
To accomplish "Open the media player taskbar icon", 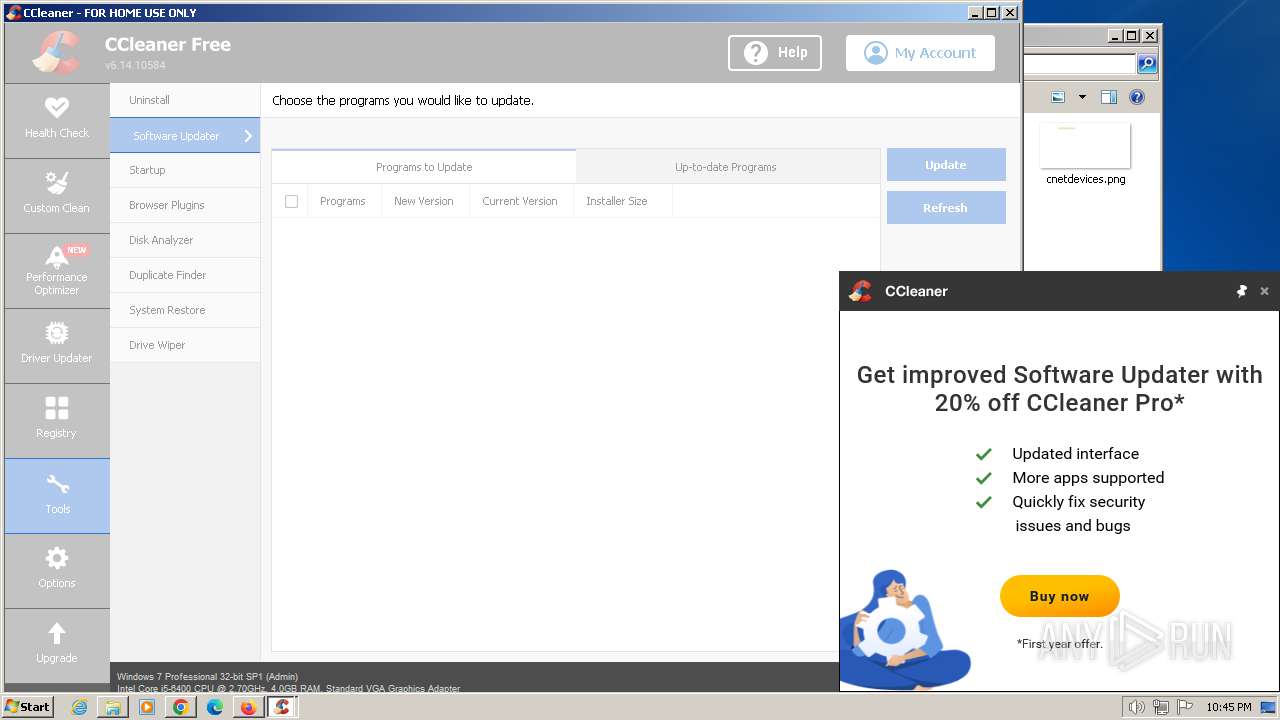I will point(147,707).
